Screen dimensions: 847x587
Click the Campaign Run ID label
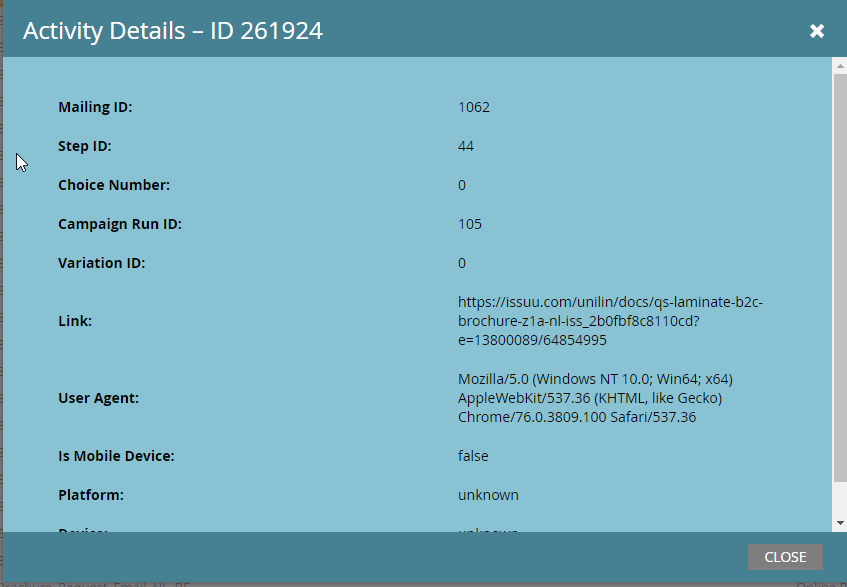120,224
